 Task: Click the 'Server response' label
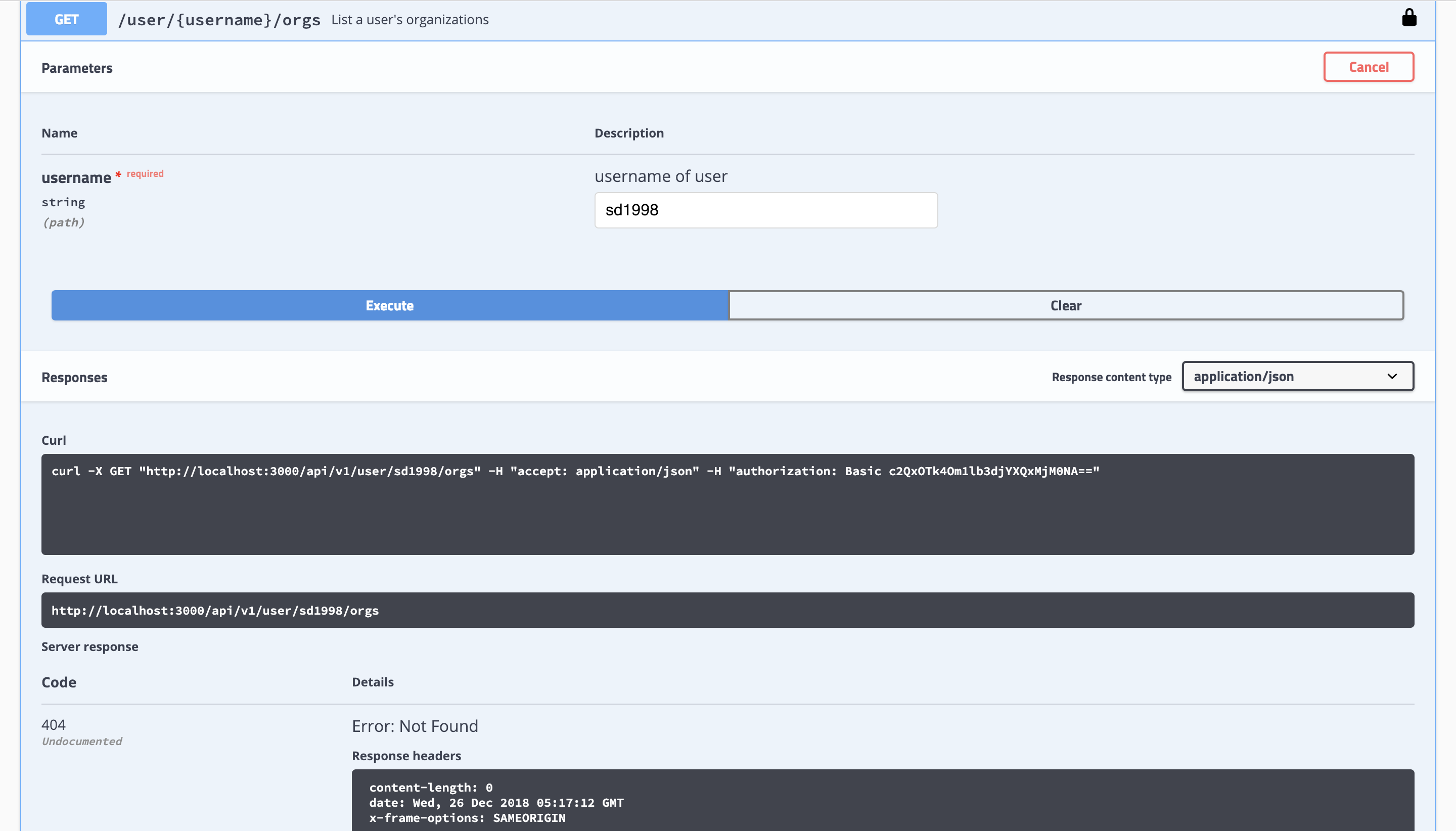click(x=89, y=646)
